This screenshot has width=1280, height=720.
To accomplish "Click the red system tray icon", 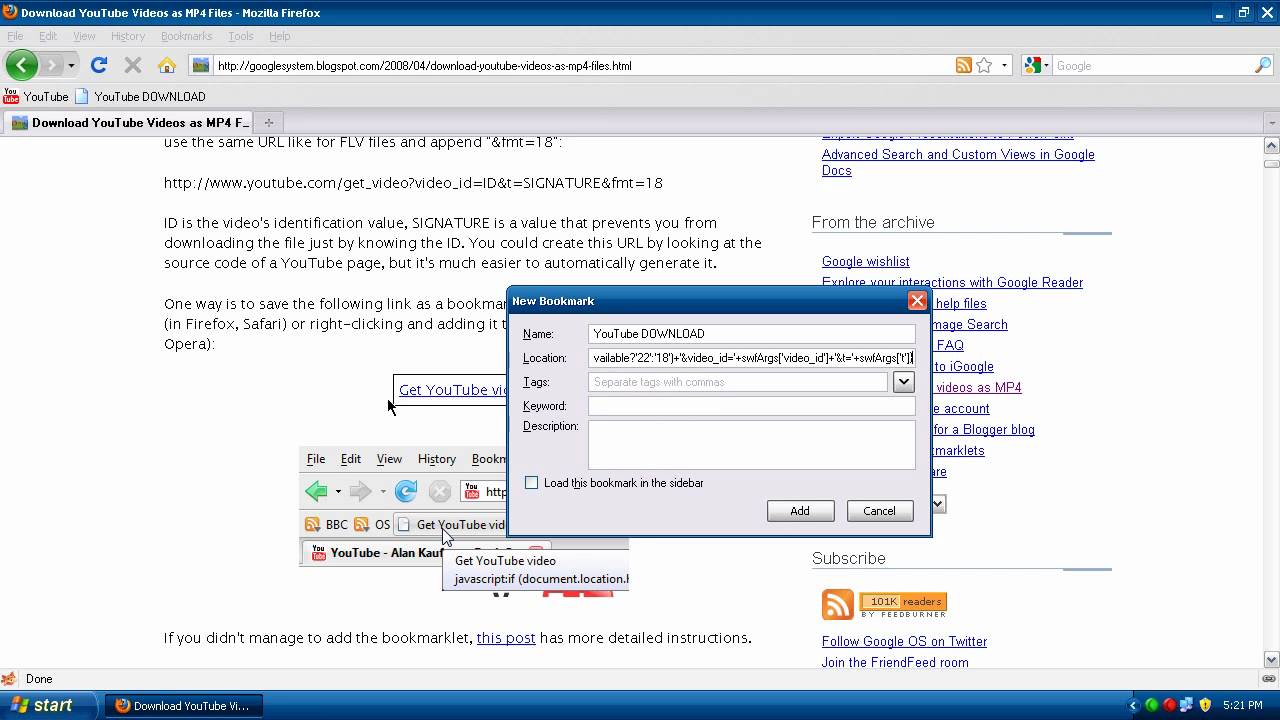I will [x=1169, y=705].
